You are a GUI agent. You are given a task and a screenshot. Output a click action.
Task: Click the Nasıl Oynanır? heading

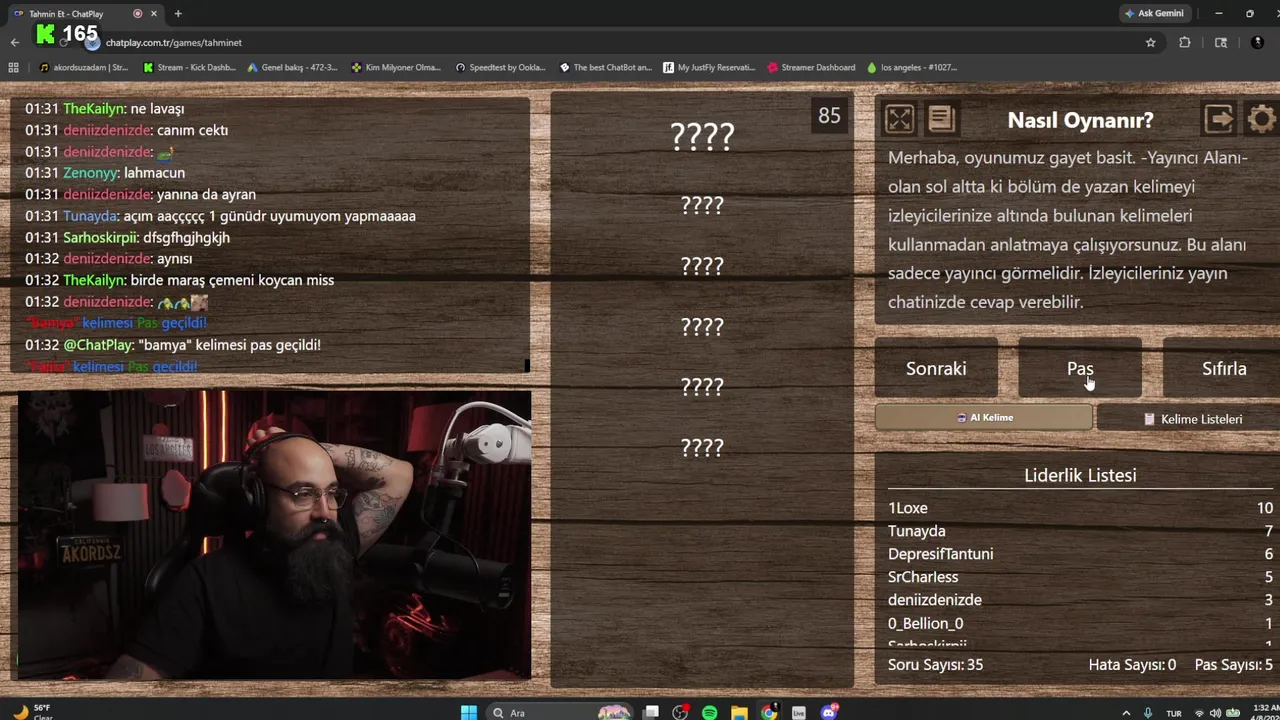tap(1080, 120)
